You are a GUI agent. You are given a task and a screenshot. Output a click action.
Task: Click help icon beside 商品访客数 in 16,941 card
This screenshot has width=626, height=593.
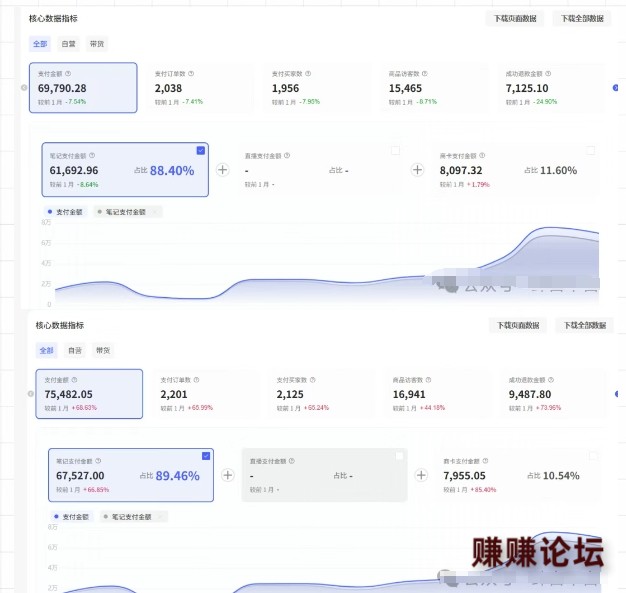pos(428,380)
